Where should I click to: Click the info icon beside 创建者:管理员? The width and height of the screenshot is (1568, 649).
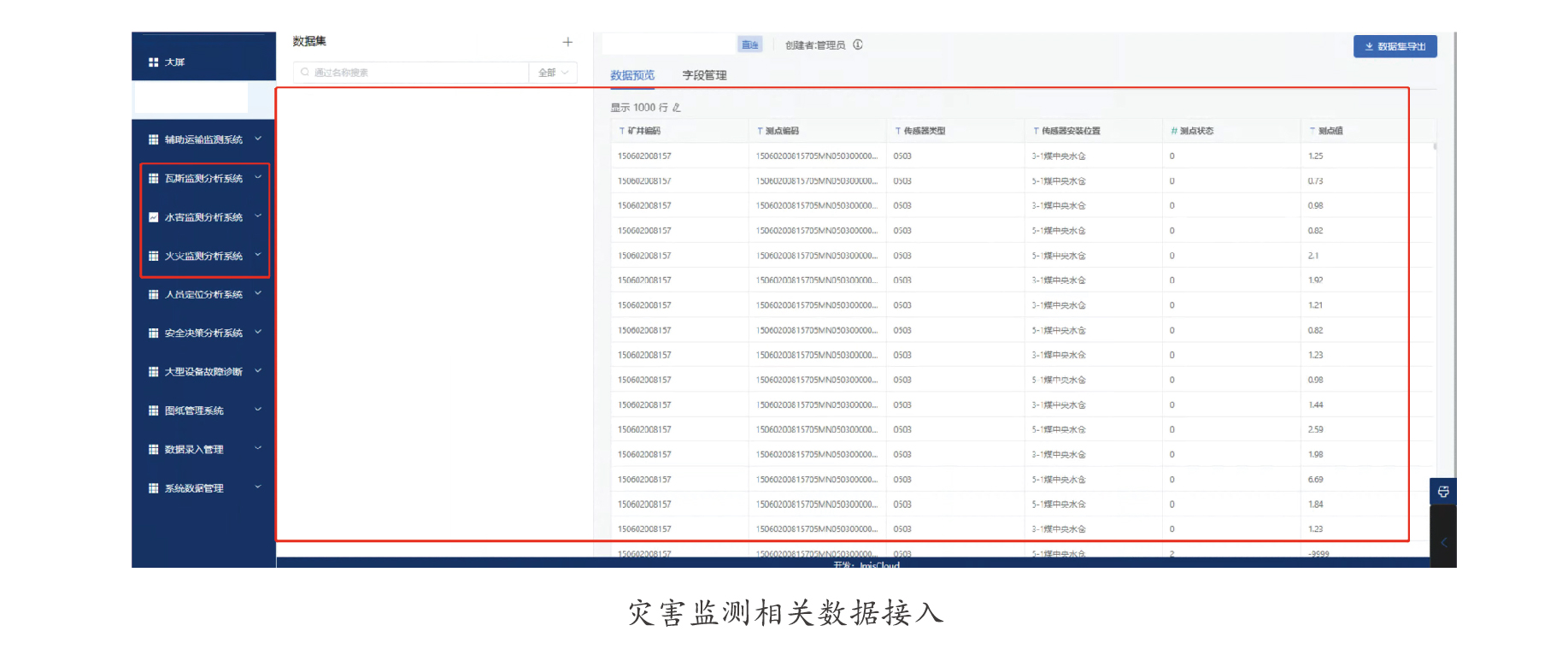pos(858,45)
